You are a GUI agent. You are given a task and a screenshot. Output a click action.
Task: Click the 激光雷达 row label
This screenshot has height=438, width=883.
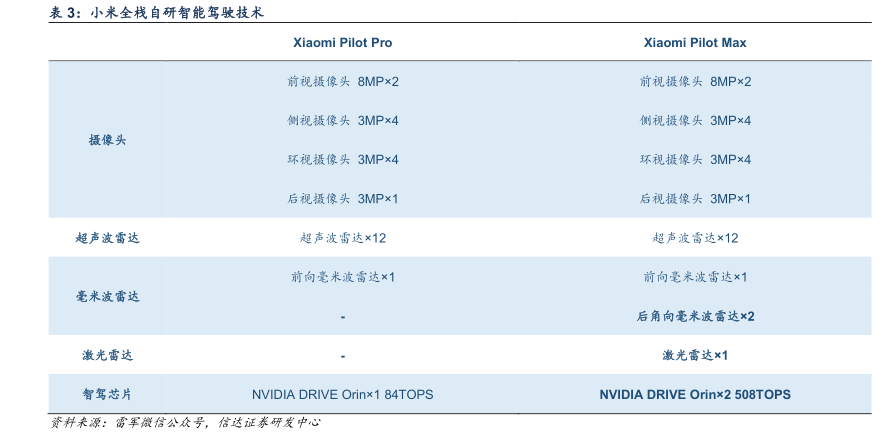point(108,355)
